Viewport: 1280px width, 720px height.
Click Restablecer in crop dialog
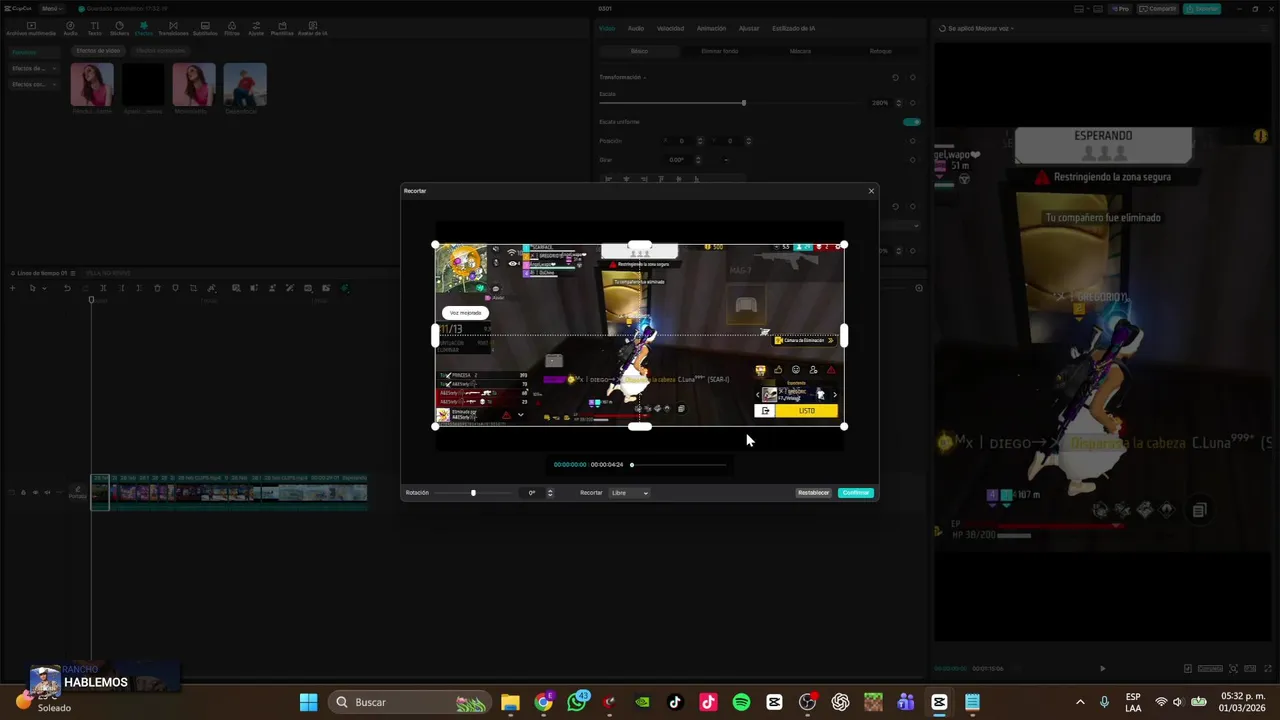(x=814, y=493)
